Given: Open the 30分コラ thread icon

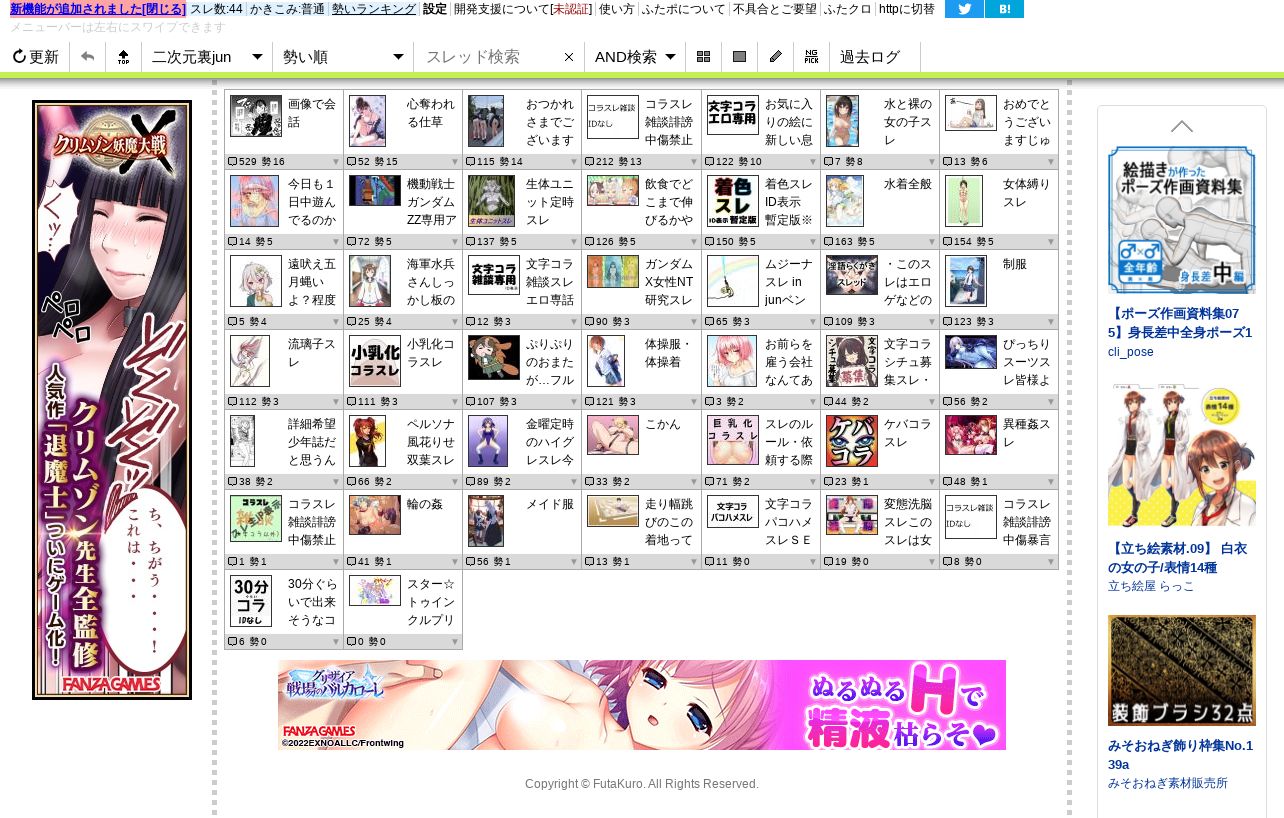Looking at the screenshot, I should tap(251, 601).
